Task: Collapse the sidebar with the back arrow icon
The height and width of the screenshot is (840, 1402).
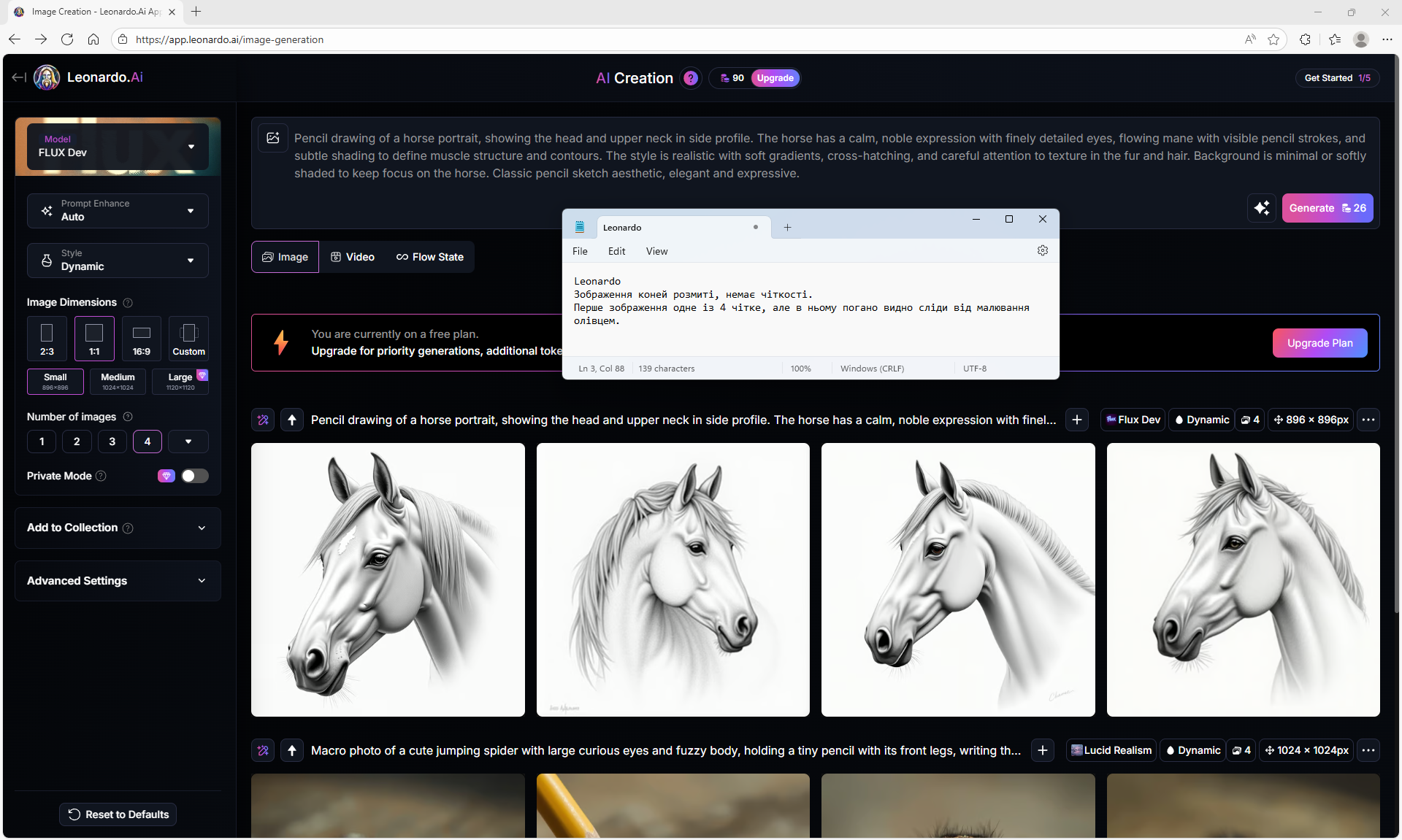Action: click(x=19, y=77)
